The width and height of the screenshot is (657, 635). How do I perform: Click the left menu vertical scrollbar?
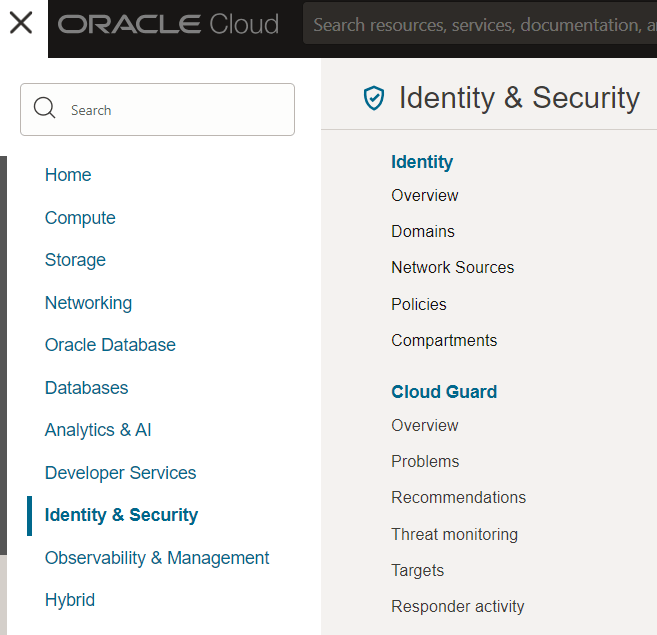[3, 355]
